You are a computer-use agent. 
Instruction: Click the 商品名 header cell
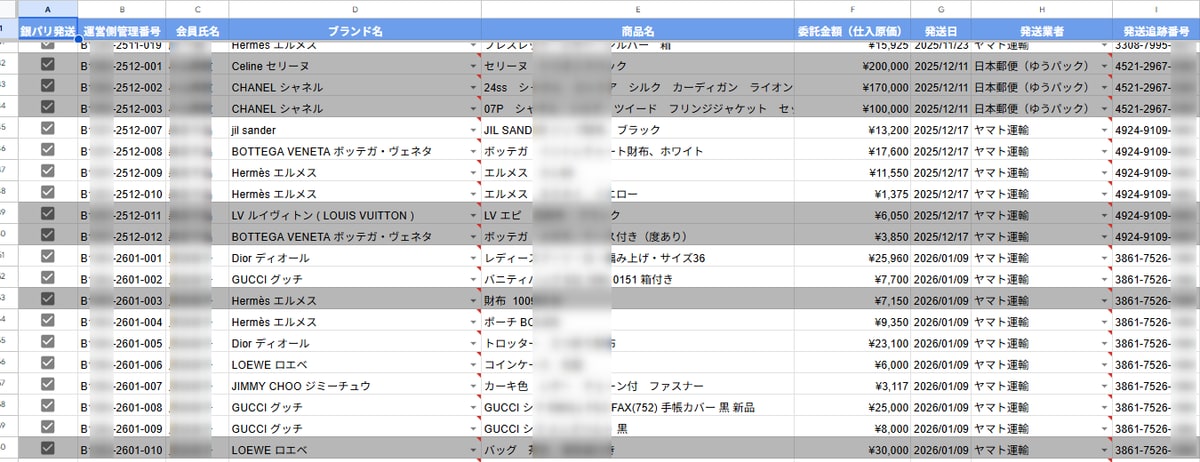pos(636,31)
